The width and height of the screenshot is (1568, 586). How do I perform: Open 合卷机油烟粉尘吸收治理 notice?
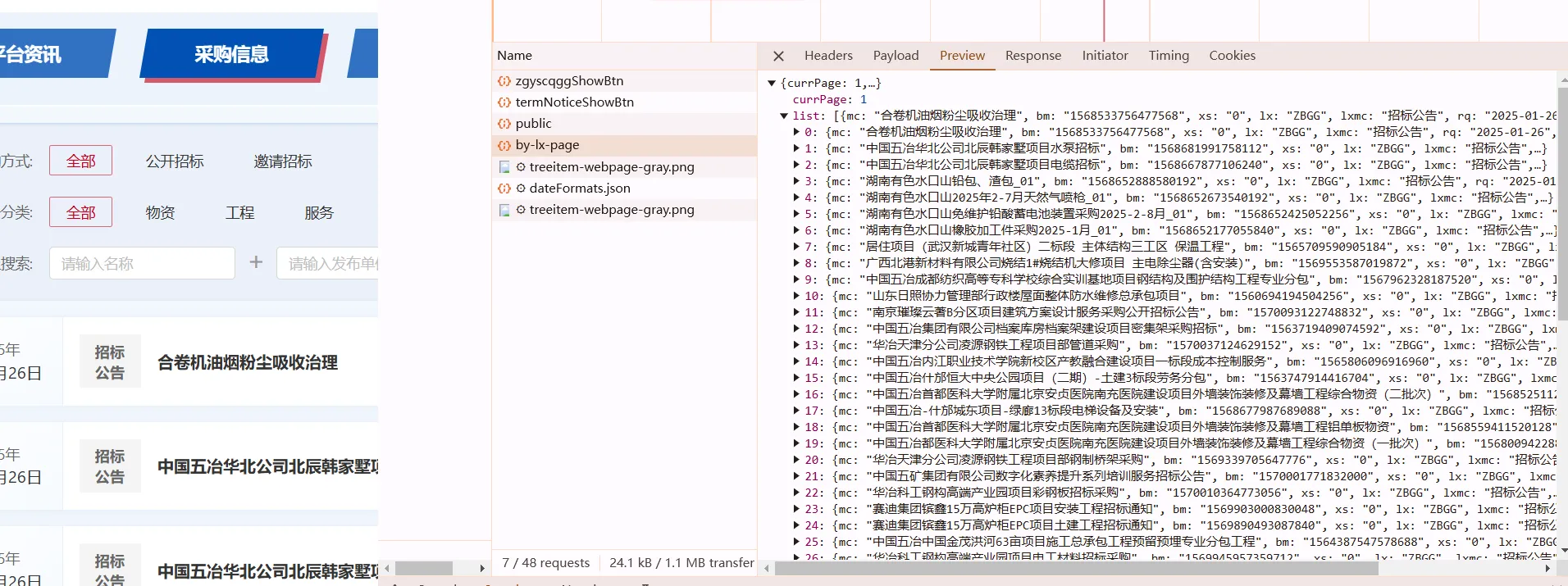point(248,362)
